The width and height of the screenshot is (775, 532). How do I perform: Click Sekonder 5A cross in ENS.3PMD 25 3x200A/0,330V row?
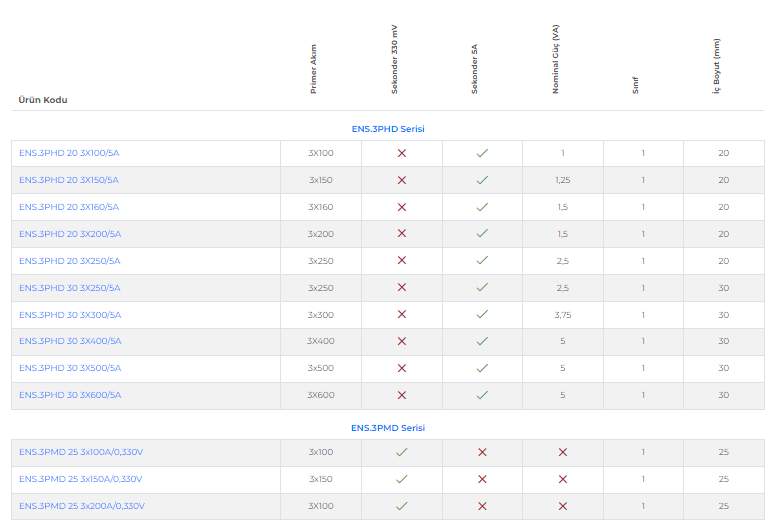(482, 506)
